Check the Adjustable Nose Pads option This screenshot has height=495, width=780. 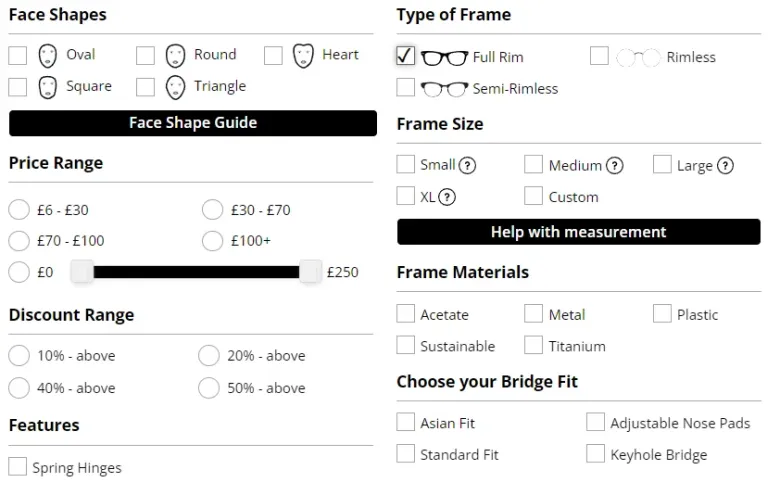(595, 423)
